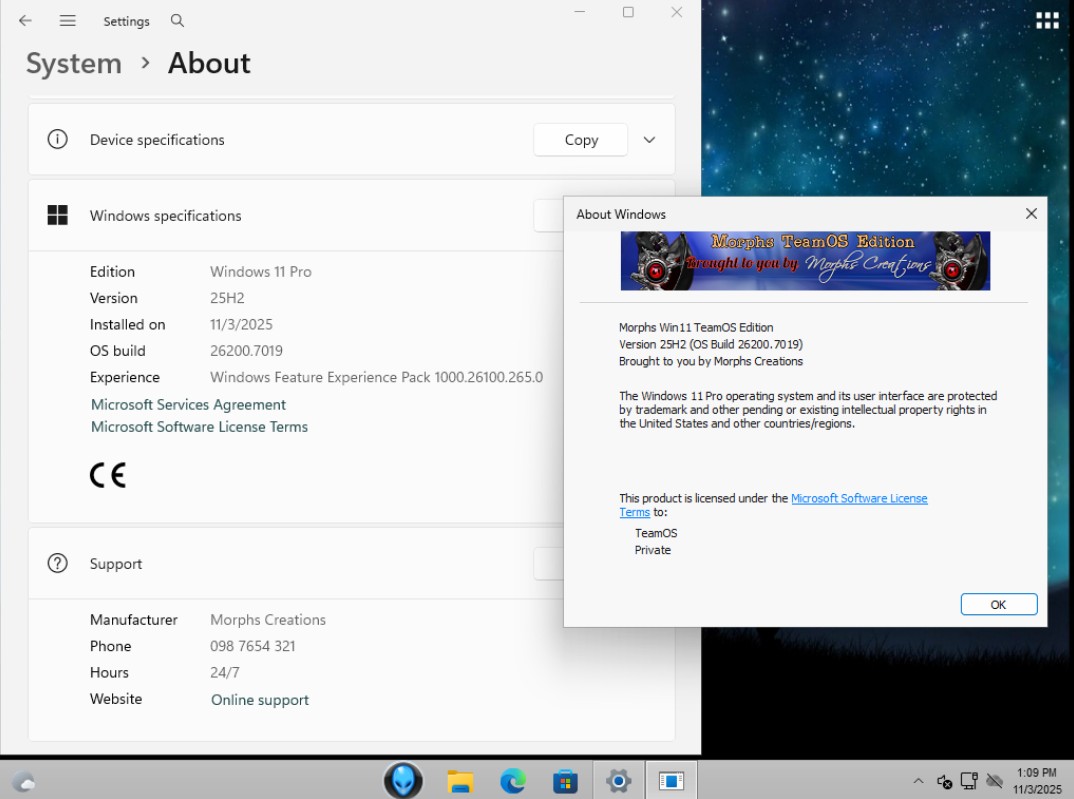Open Microsoft Store from the taskbar
The height and width of the screenshot is (799, 1074).
pyautogui.click(x=565, y=781)
